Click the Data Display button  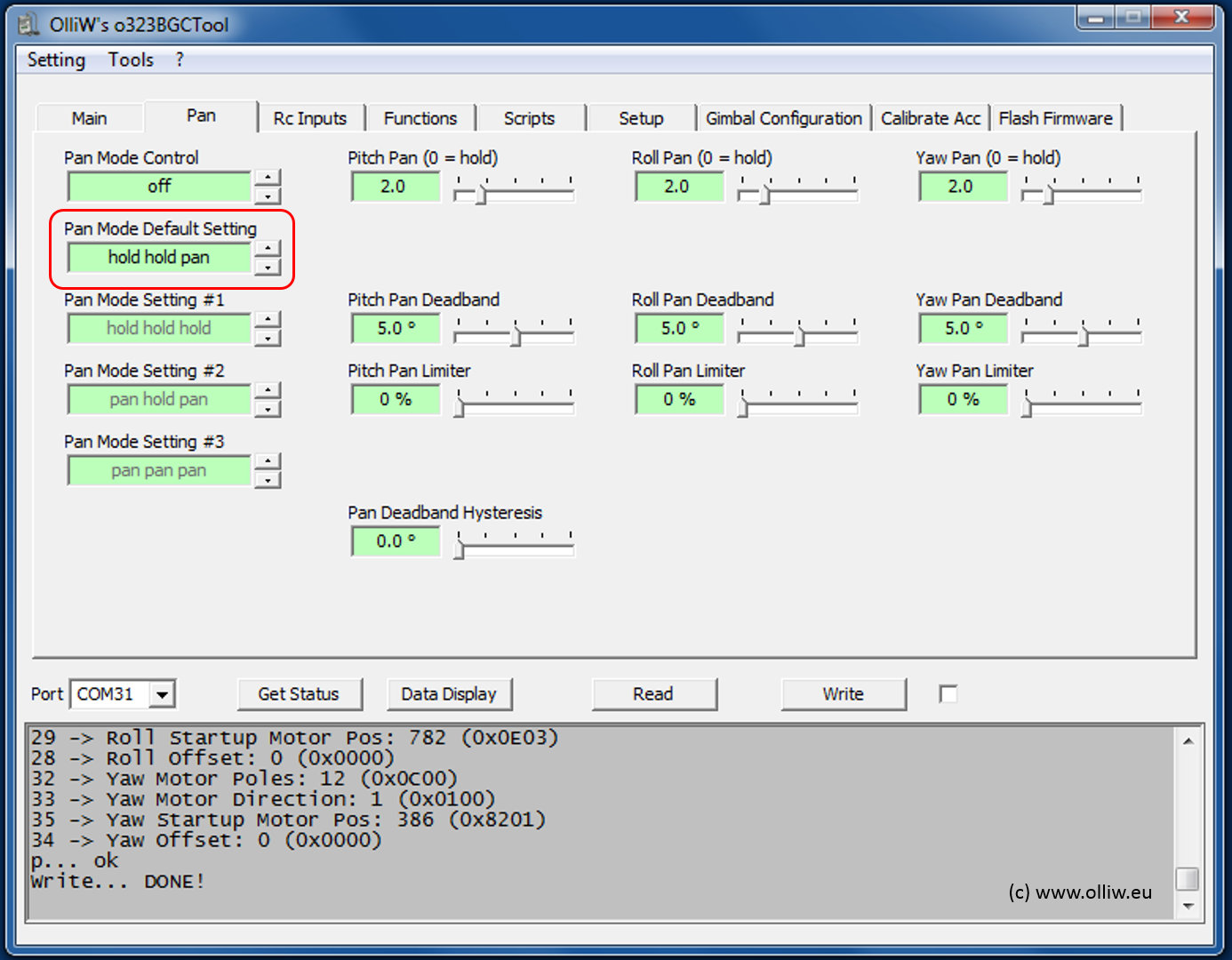[x=449, y=694]
